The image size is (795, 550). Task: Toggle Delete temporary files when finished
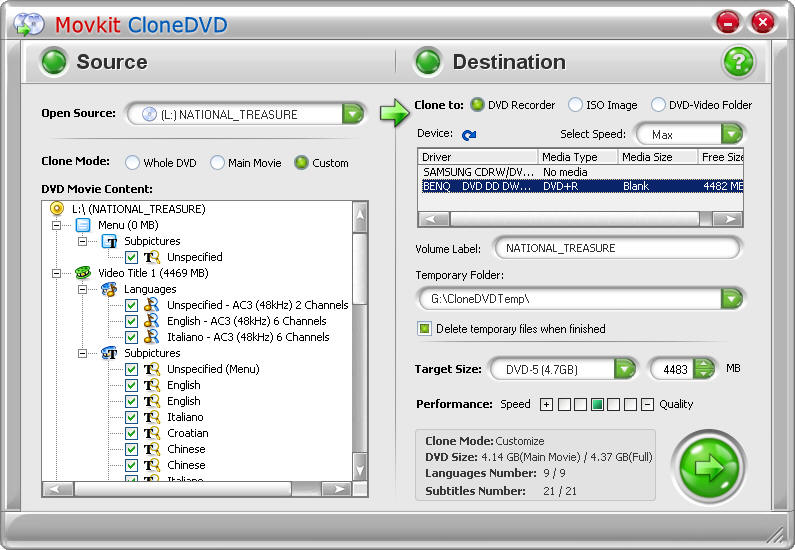(x=424, y=328)
